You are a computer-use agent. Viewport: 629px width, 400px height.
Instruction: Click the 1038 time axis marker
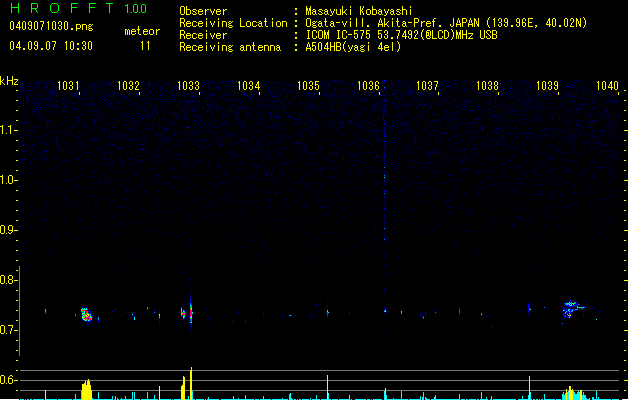[487, 85]
